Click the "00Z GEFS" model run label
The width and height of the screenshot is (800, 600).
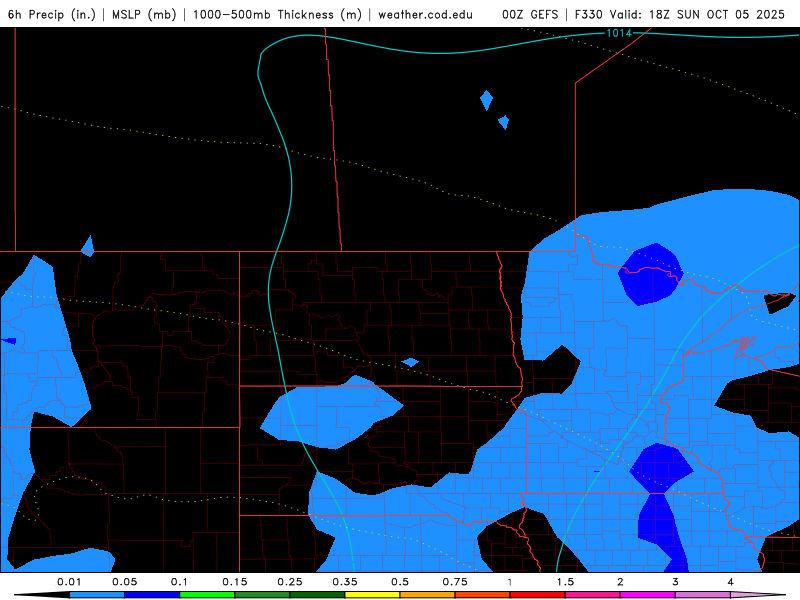coord(530,14)
